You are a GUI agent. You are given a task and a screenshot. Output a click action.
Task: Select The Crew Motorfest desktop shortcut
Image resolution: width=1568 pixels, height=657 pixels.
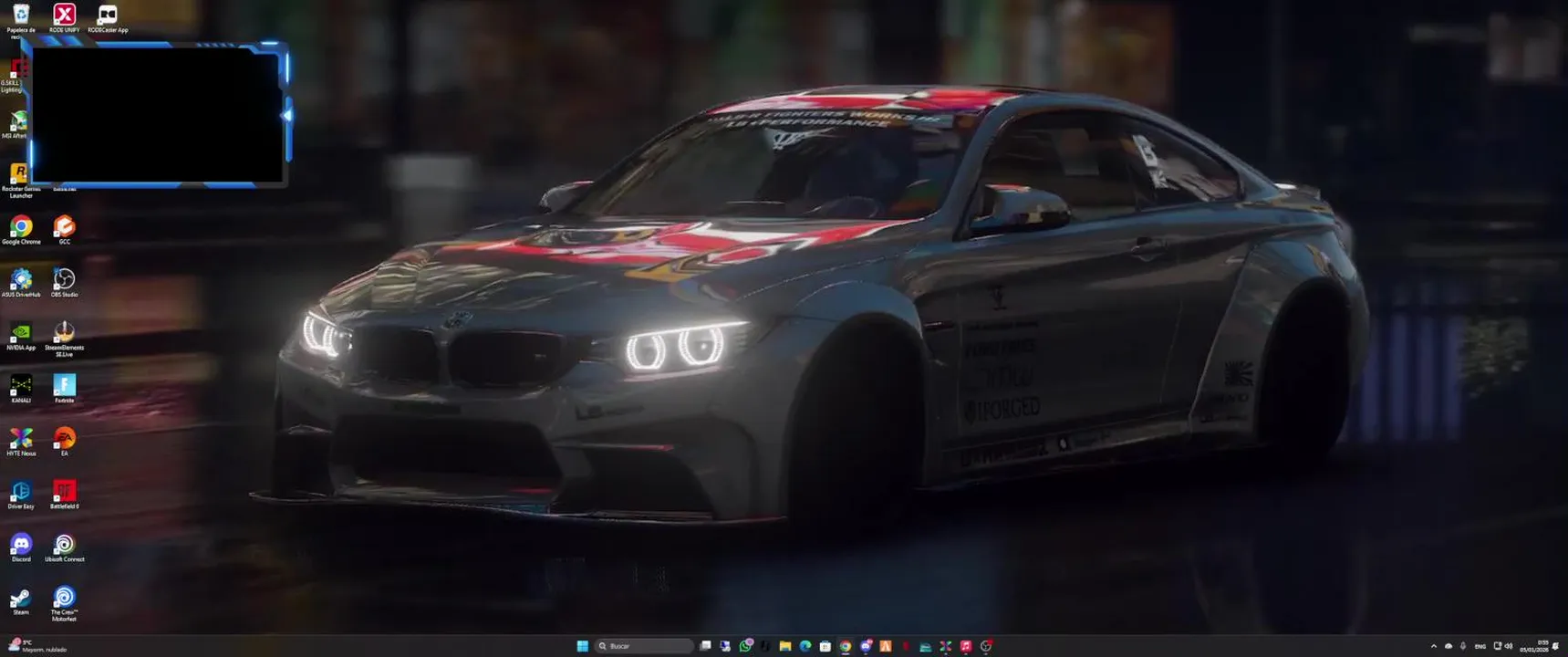pyautogui.click(x=64, y=603)
